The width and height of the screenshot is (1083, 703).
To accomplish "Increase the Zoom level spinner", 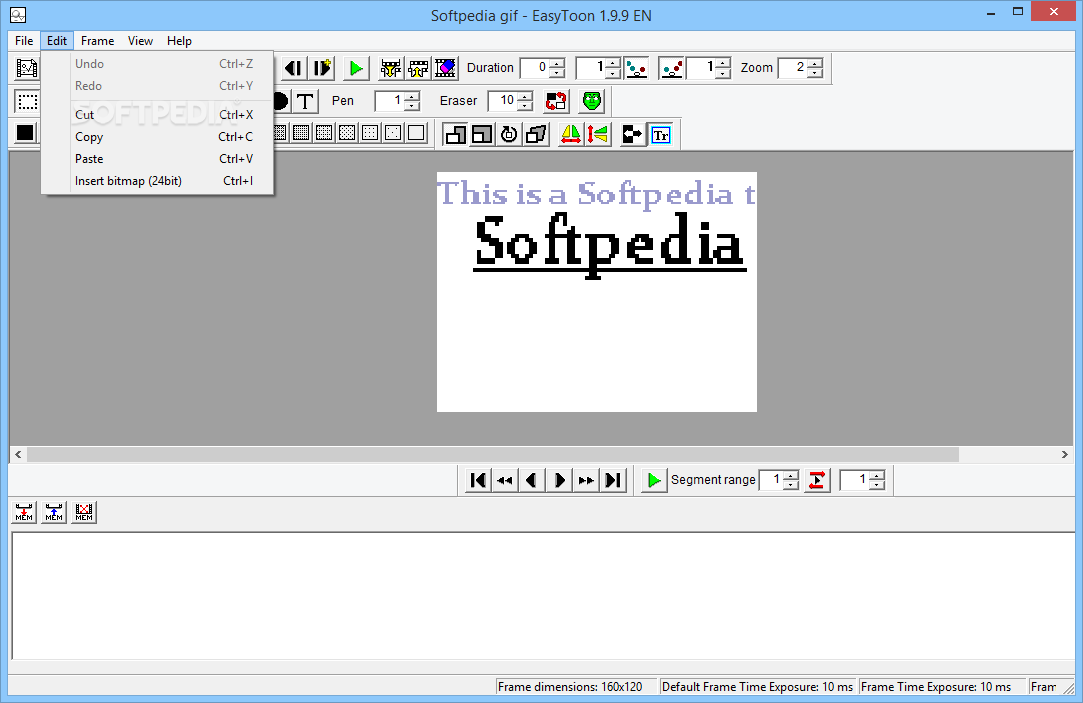I will click(x=815, y=64).
